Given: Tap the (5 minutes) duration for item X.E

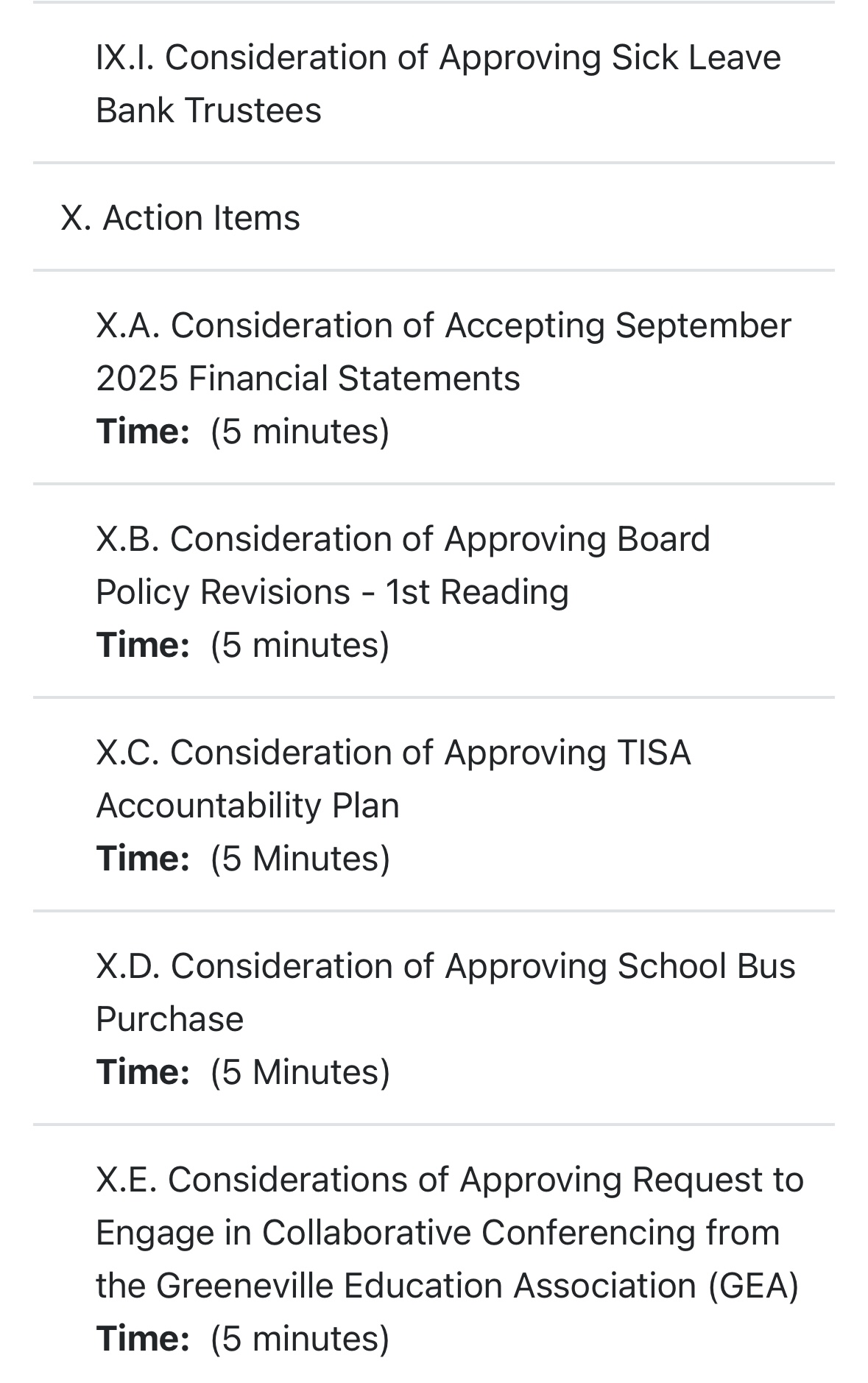Looking at the screenshot, I should (x=300, y=1338).
